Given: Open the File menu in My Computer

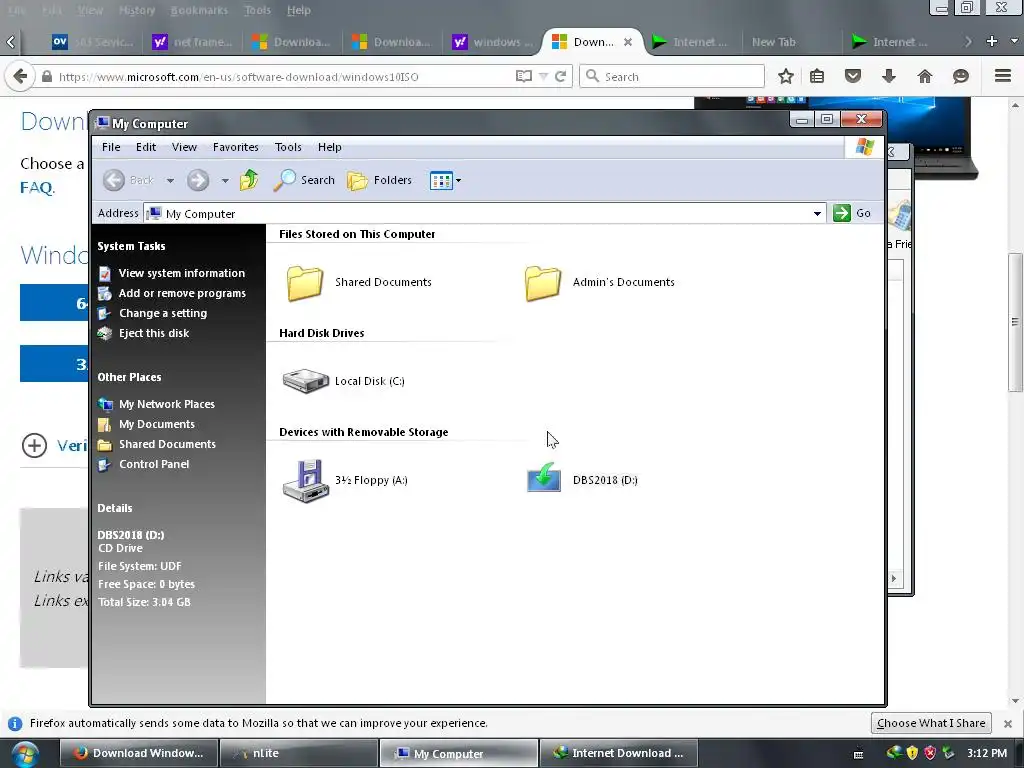Looking at the screenshot, I should click(111, 147).
